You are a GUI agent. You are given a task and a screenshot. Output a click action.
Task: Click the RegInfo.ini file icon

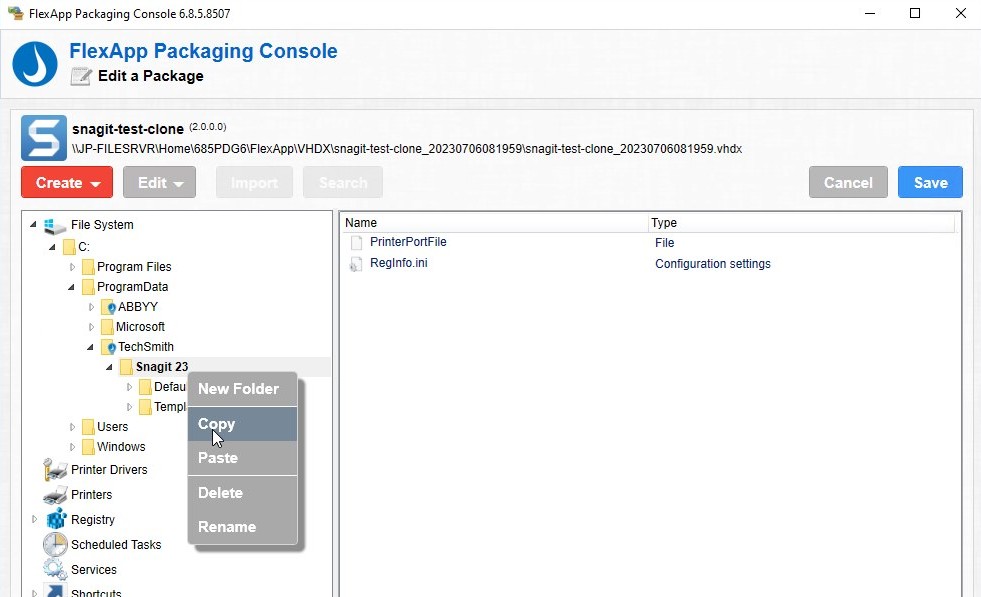click(x=355, y=264)
